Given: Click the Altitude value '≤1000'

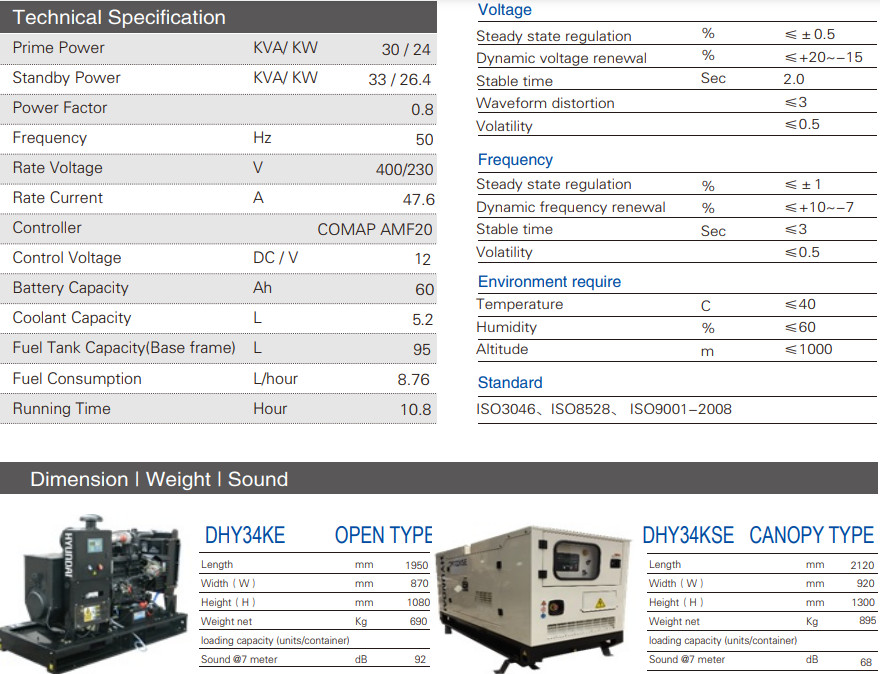Looking at the screenshot, I should click(x=808, y=350).
